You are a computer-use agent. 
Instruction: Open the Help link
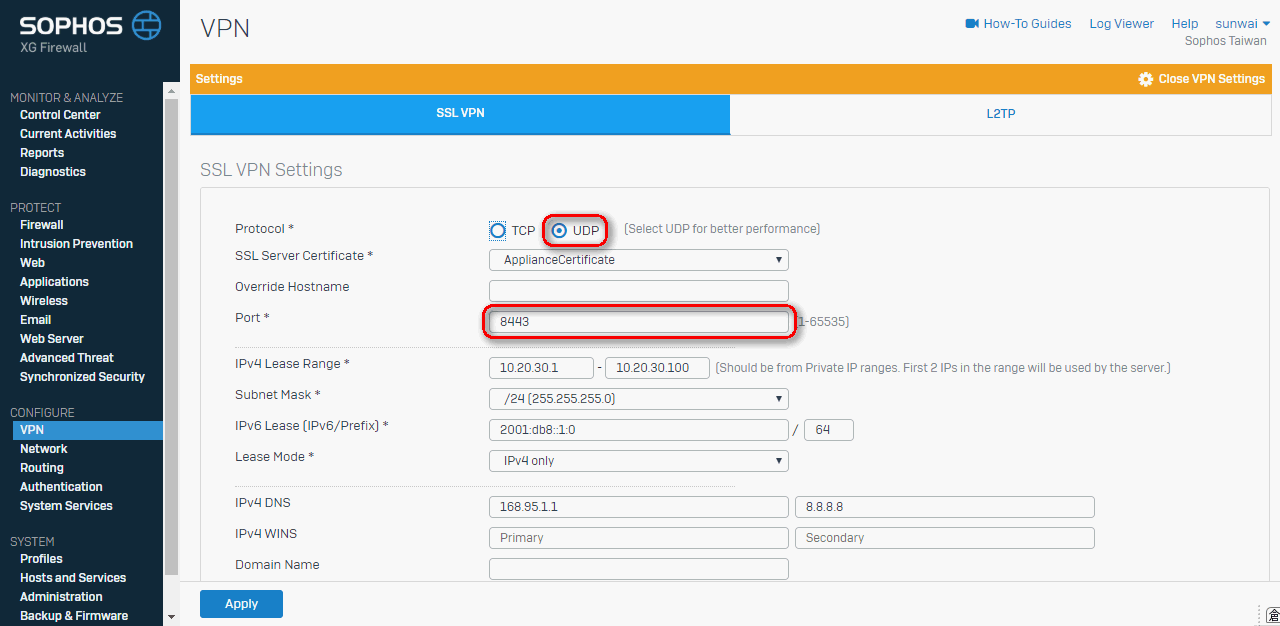click(1184, 23)
